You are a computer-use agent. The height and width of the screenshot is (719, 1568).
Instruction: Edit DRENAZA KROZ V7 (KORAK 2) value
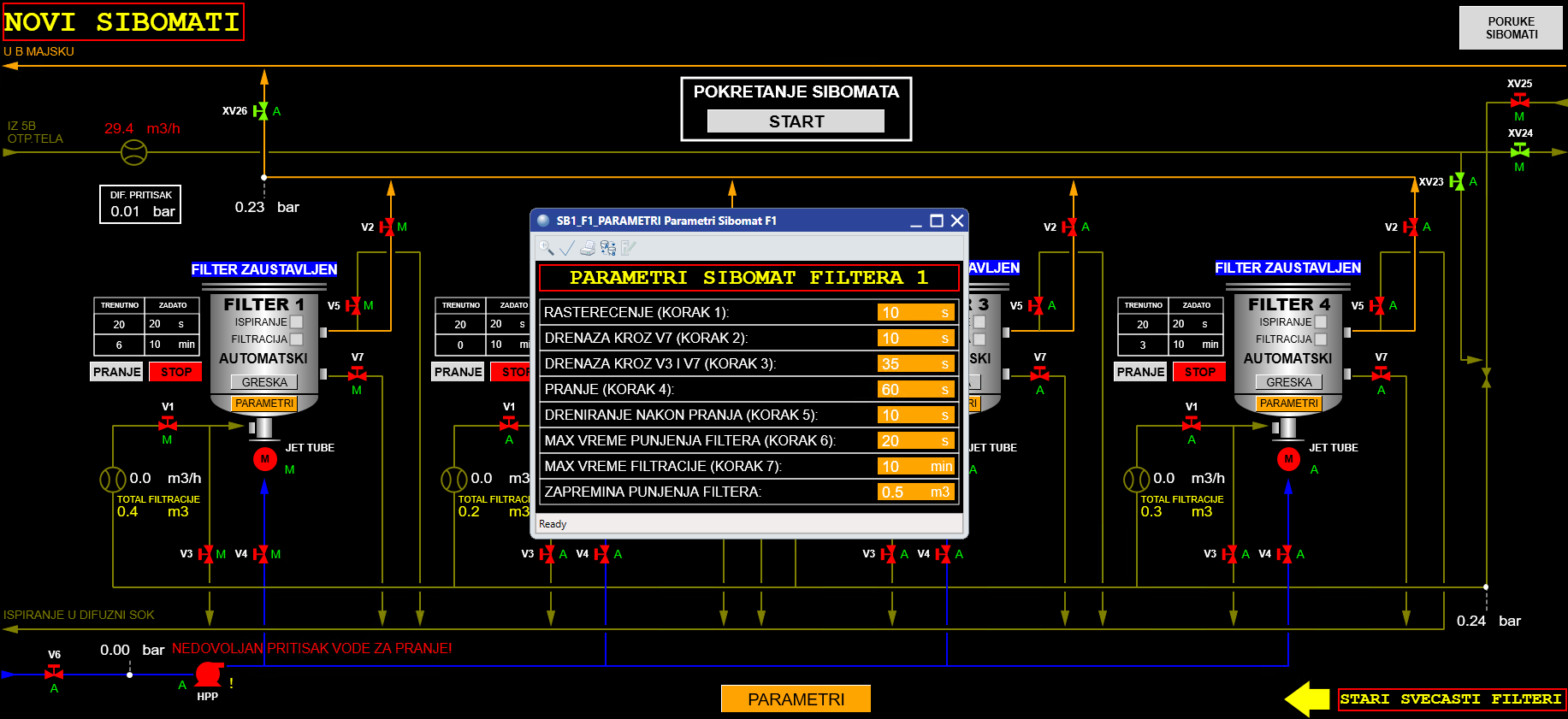click(x=916, y=339)
